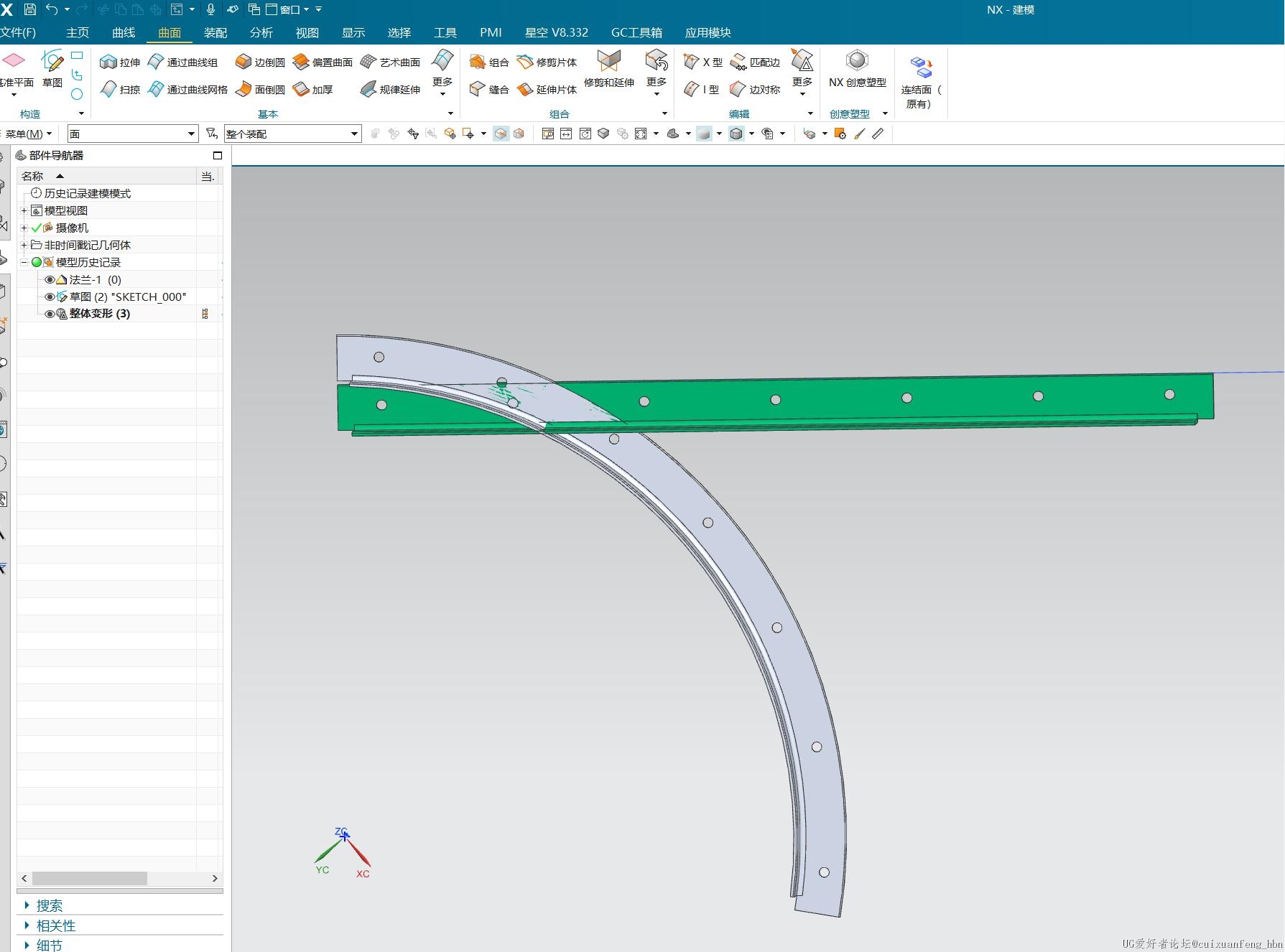Open the 菜单(M) dropdown
This screenshot has width=1285, height=952.
(x=29, y=134)
